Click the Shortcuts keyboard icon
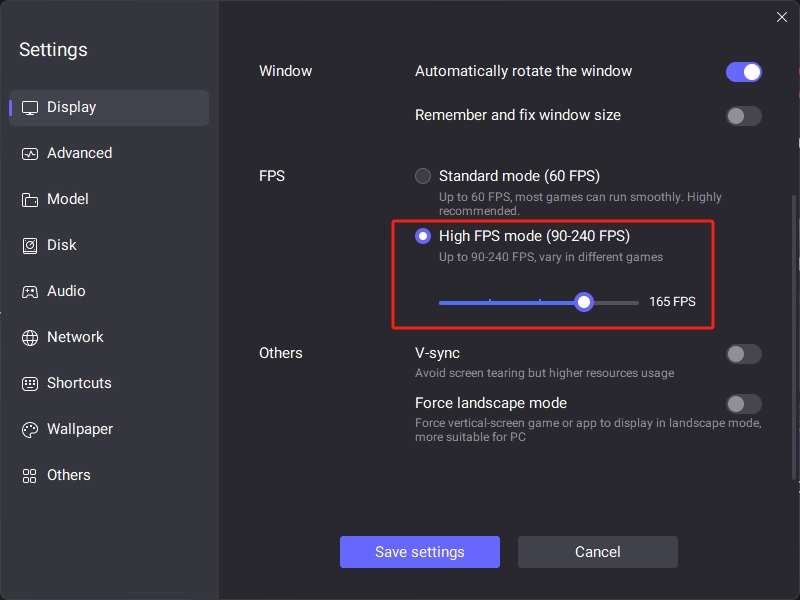 click(30, 383)
